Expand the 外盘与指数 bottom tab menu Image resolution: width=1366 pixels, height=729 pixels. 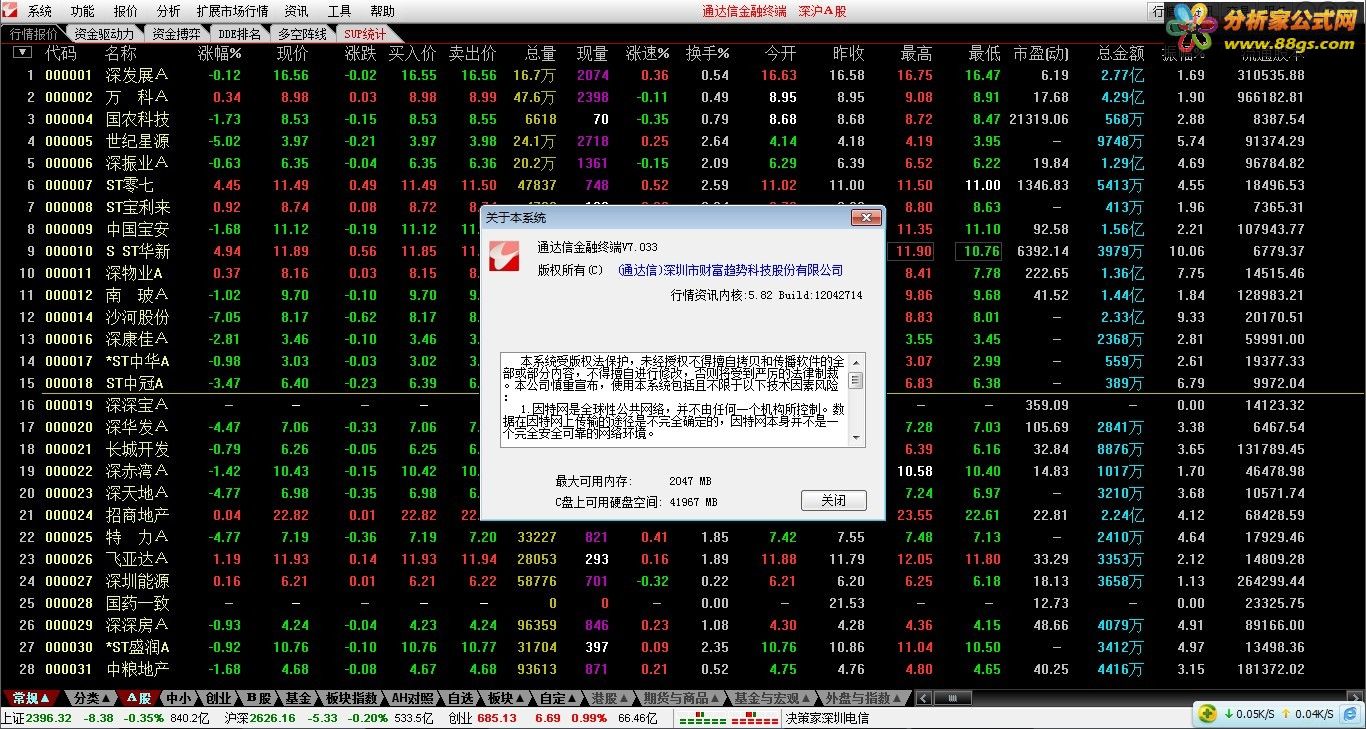click(x=863, y=698)
